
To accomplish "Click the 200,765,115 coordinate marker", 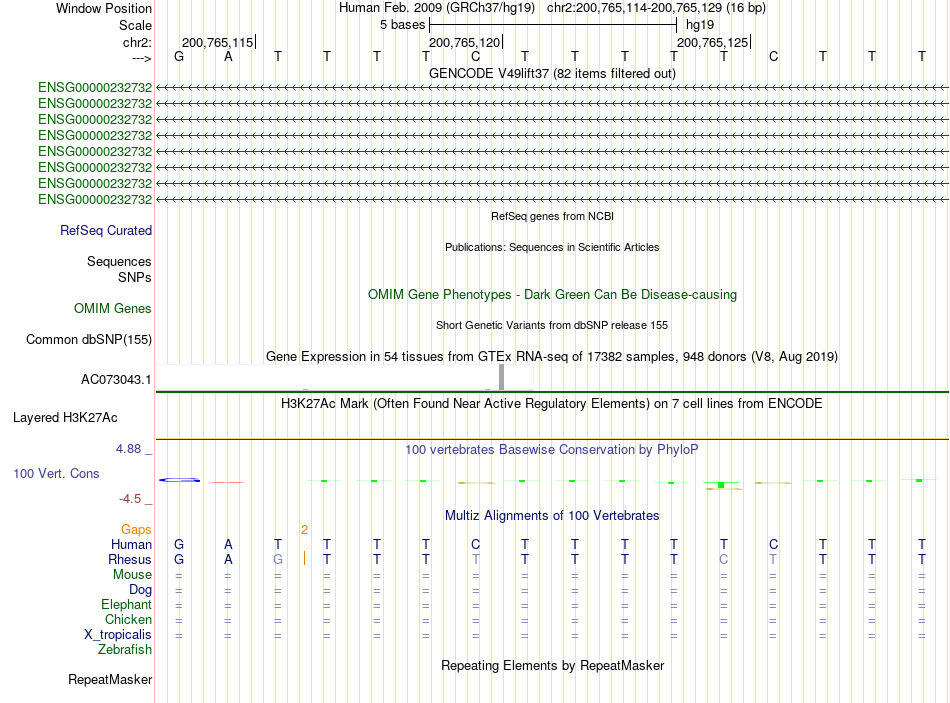I will 218,42.
